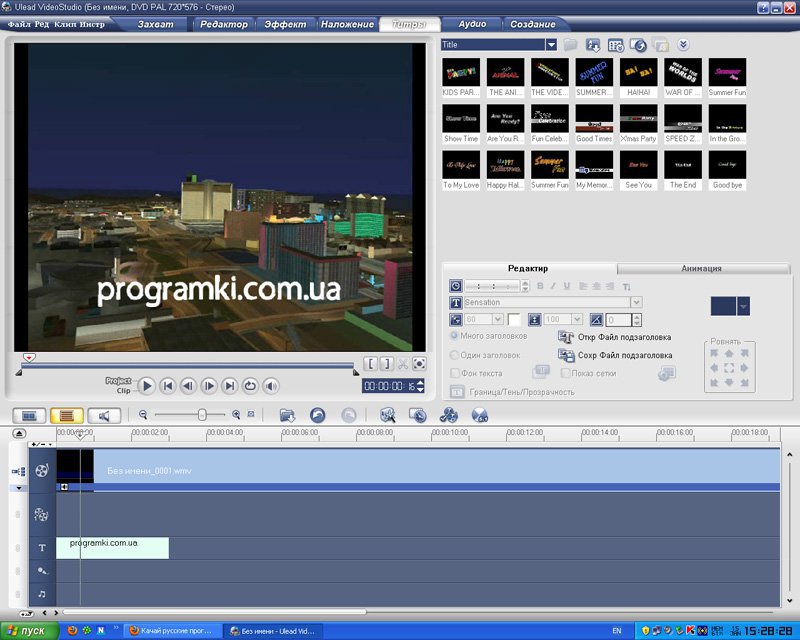Select the WAR OF... title thumbnail
This screenshot has width=800, height=640.
(683, 77)
